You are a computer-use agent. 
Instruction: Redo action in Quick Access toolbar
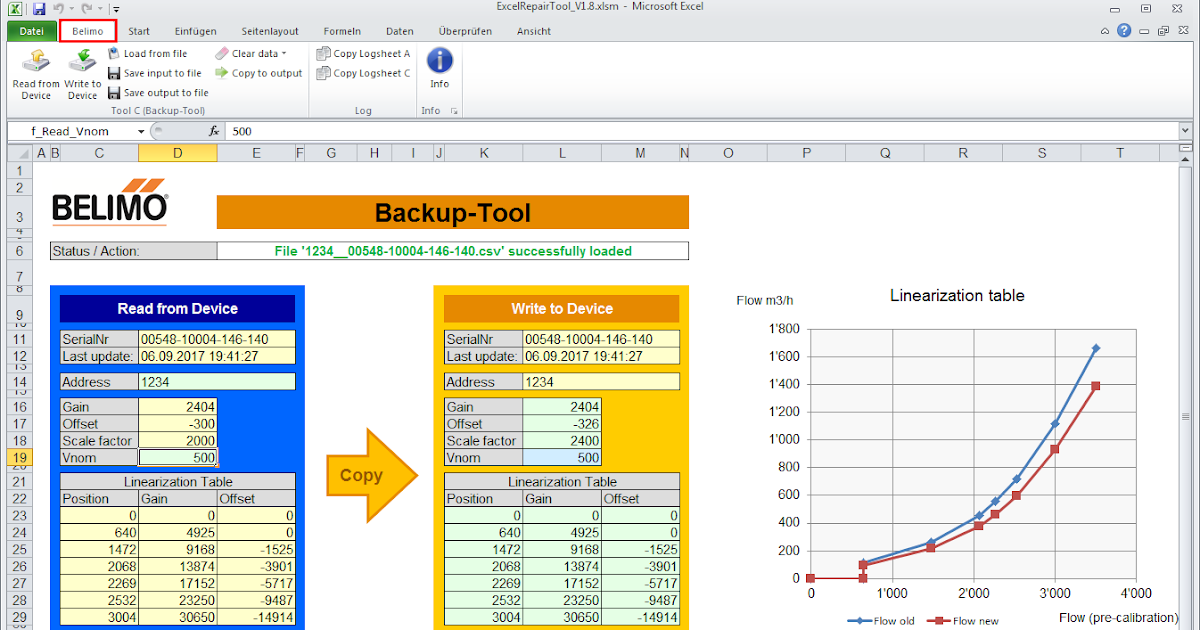[x=86, y=8]
